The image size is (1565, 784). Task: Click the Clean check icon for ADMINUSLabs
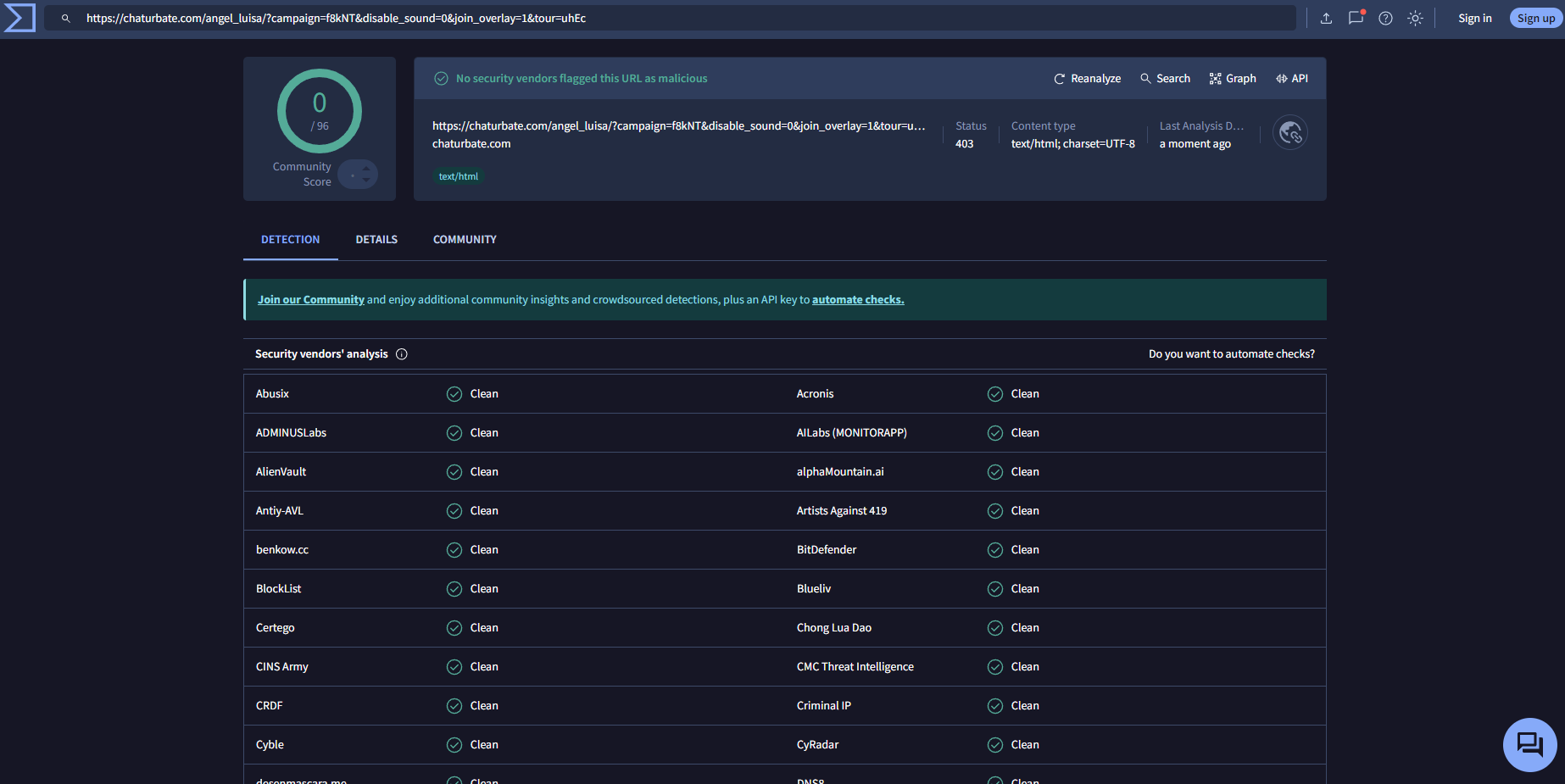tap(454, 433)
